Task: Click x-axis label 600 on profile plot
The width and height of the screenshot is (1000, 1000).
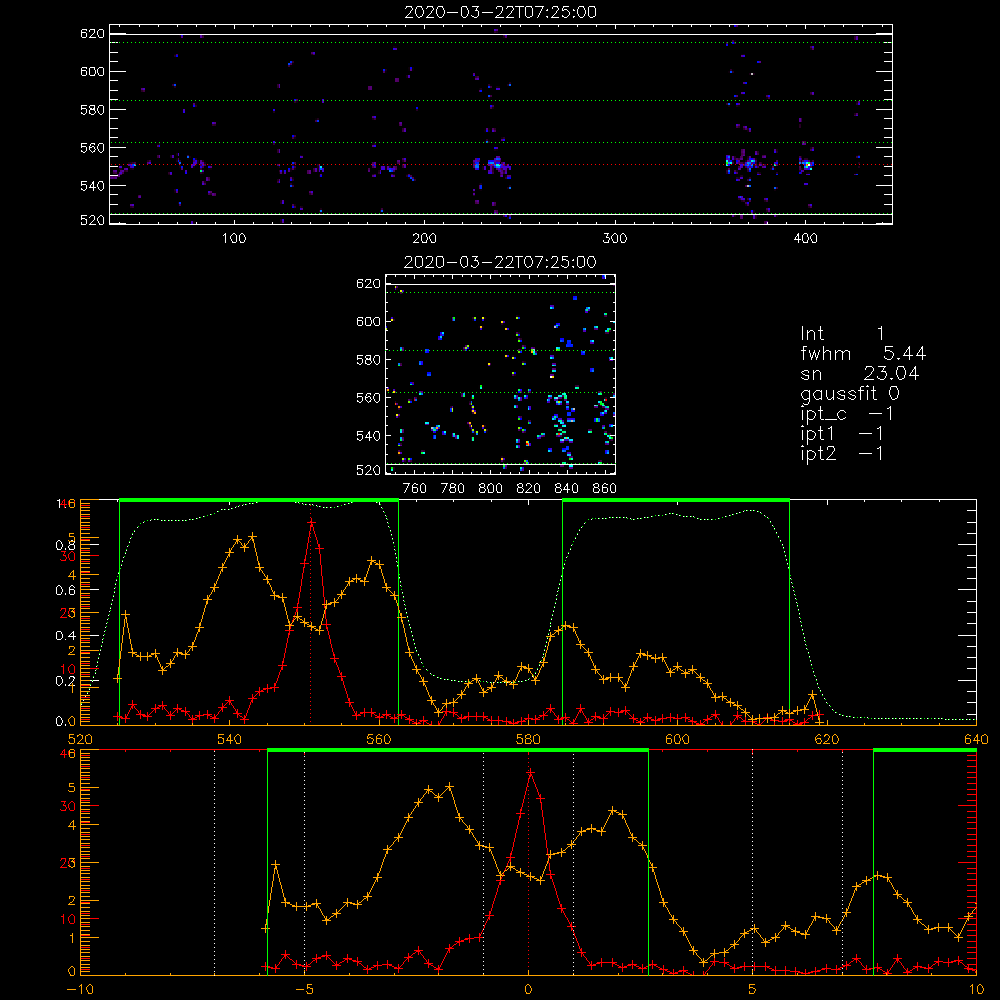Action: click(x=677, y=739)
